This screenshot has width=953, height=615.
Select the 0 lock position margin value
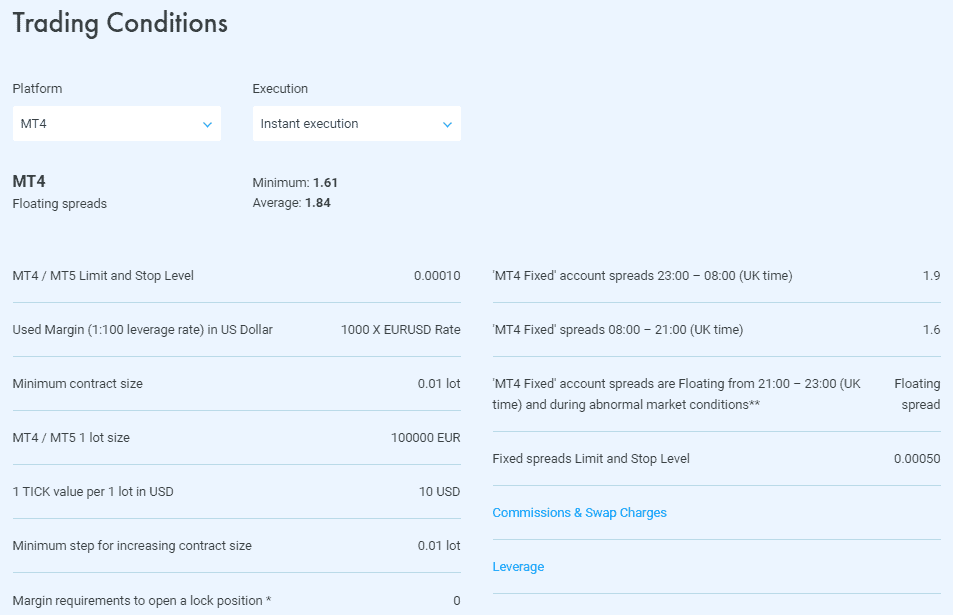pos(457,601)
